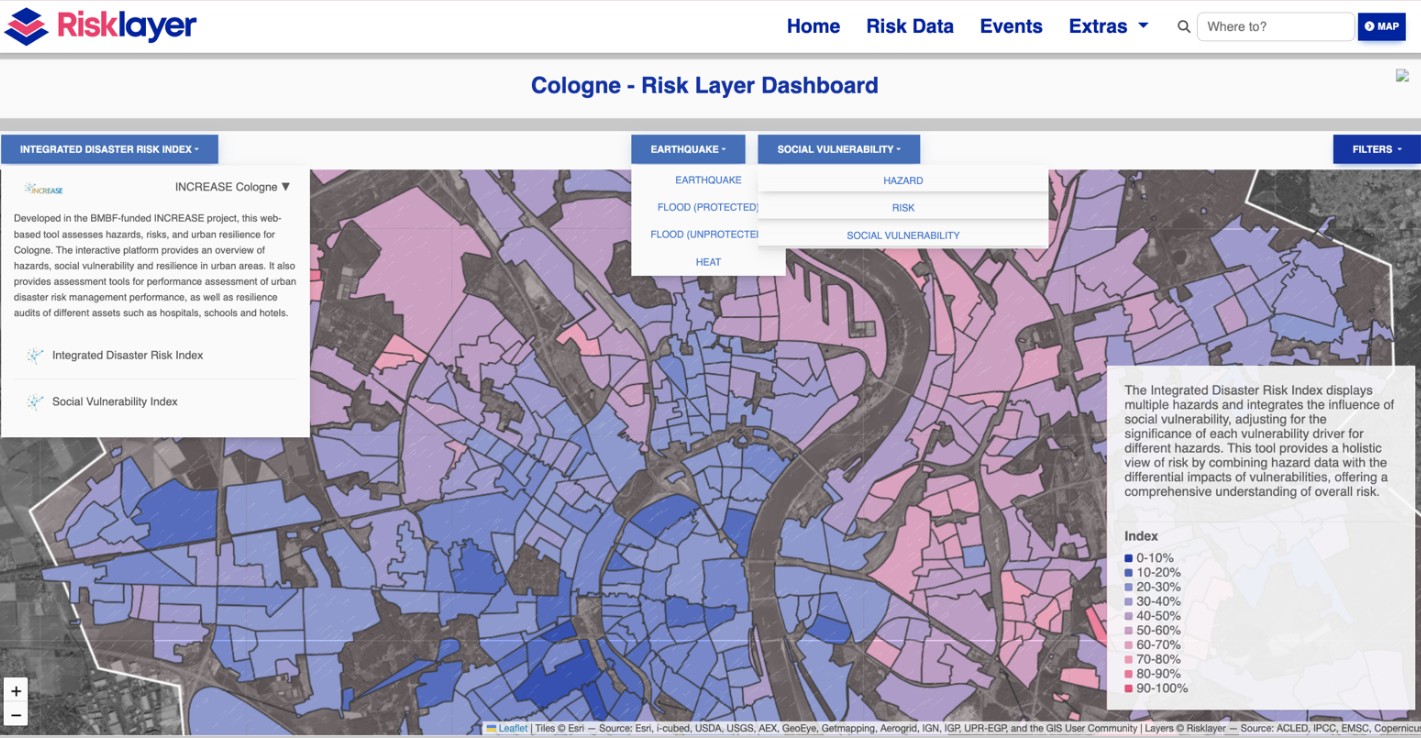The height and width of the screenshot is (738, 1421).
Task: Choose Social Vulnerability menu entry
Action: click(903, 235)
